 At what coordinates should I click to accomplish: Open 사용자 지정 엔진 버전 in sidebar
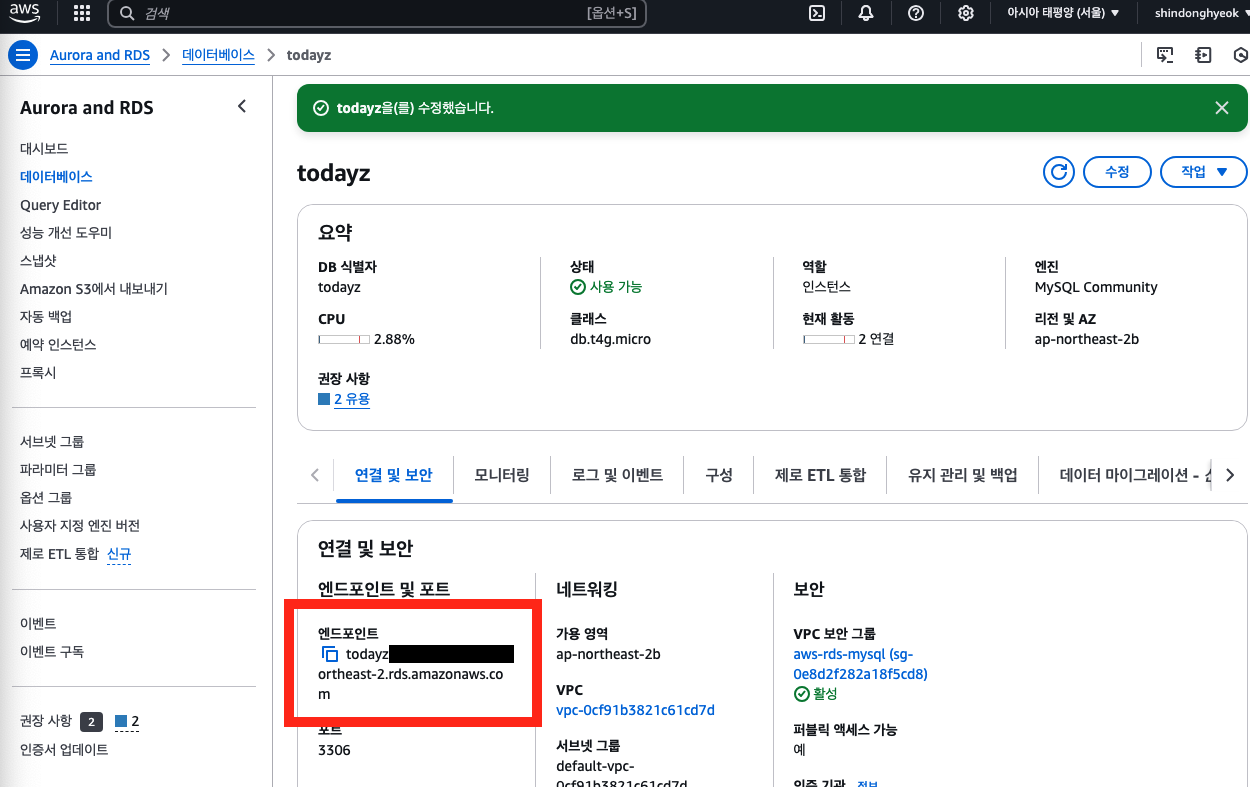point(80,525)
